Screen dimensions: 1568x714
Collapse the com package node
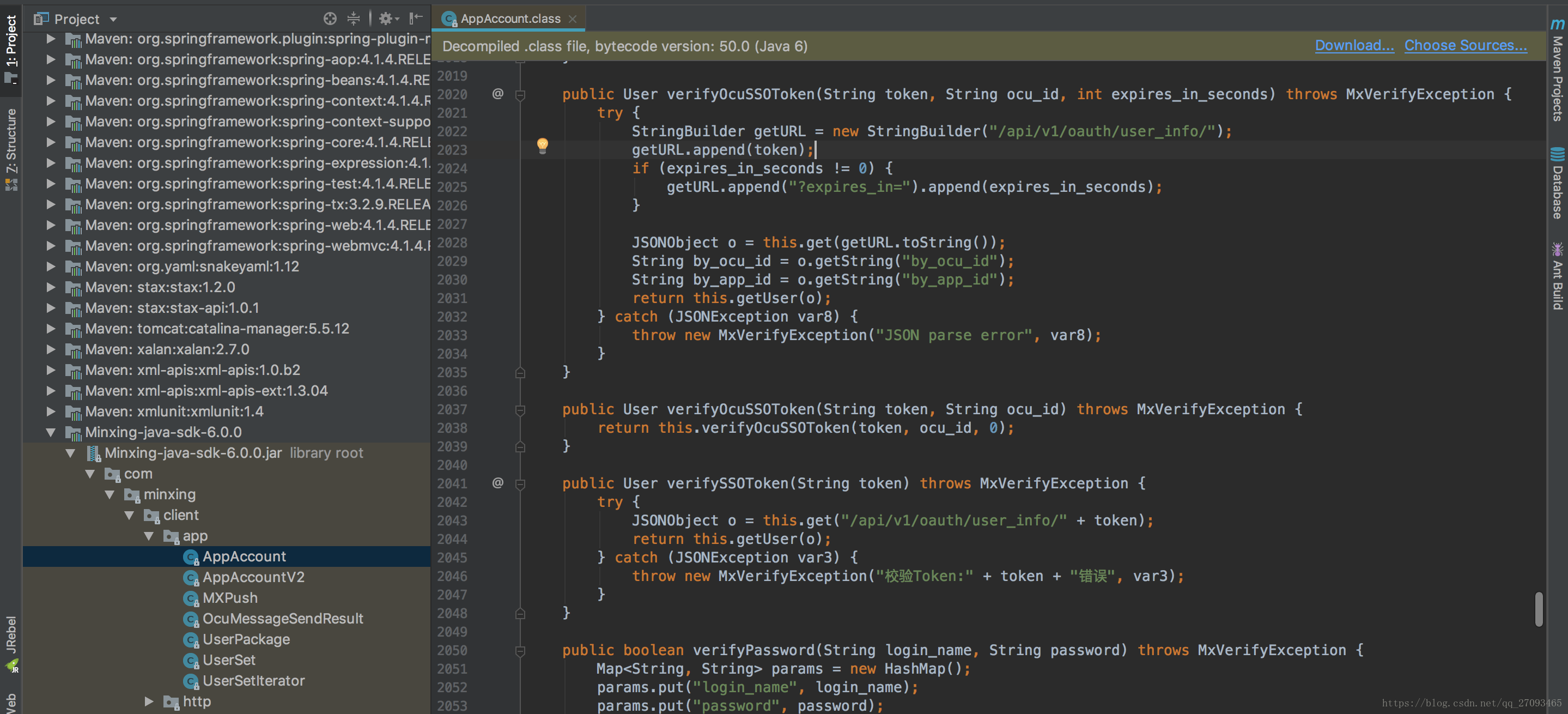coord(90,474)
